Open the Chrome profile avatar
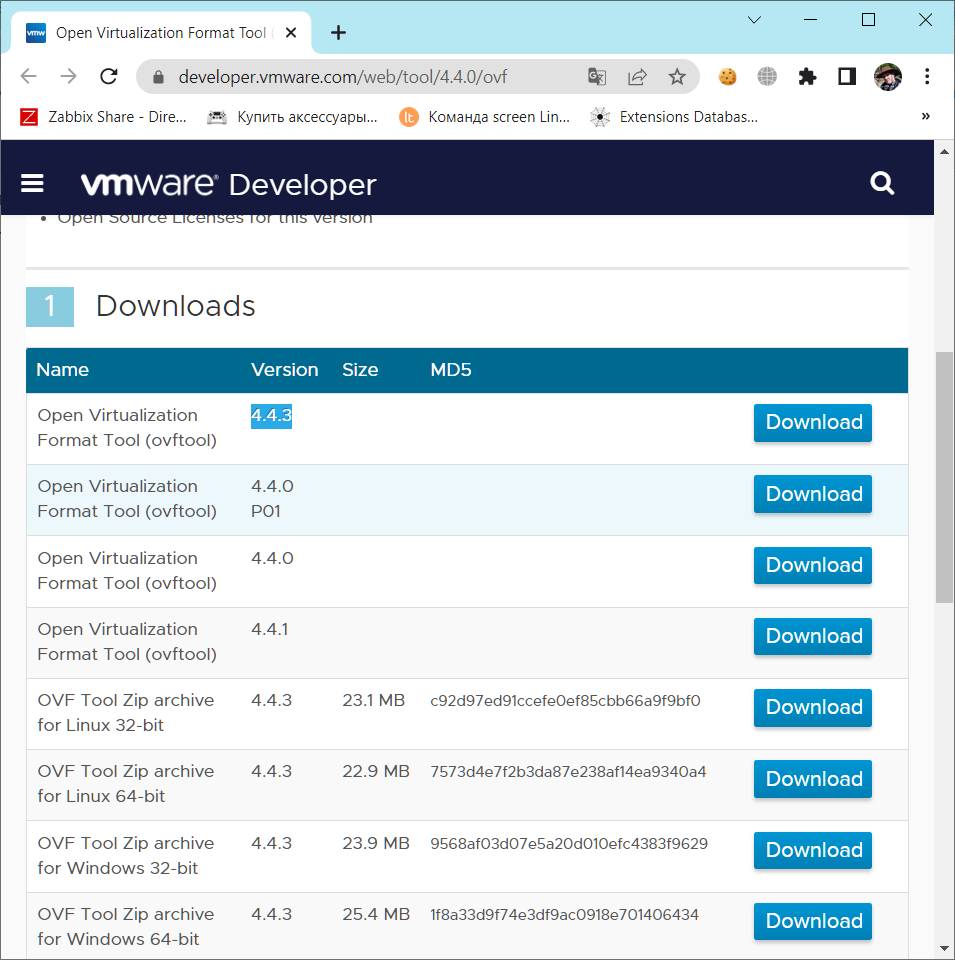 point(887,77)
